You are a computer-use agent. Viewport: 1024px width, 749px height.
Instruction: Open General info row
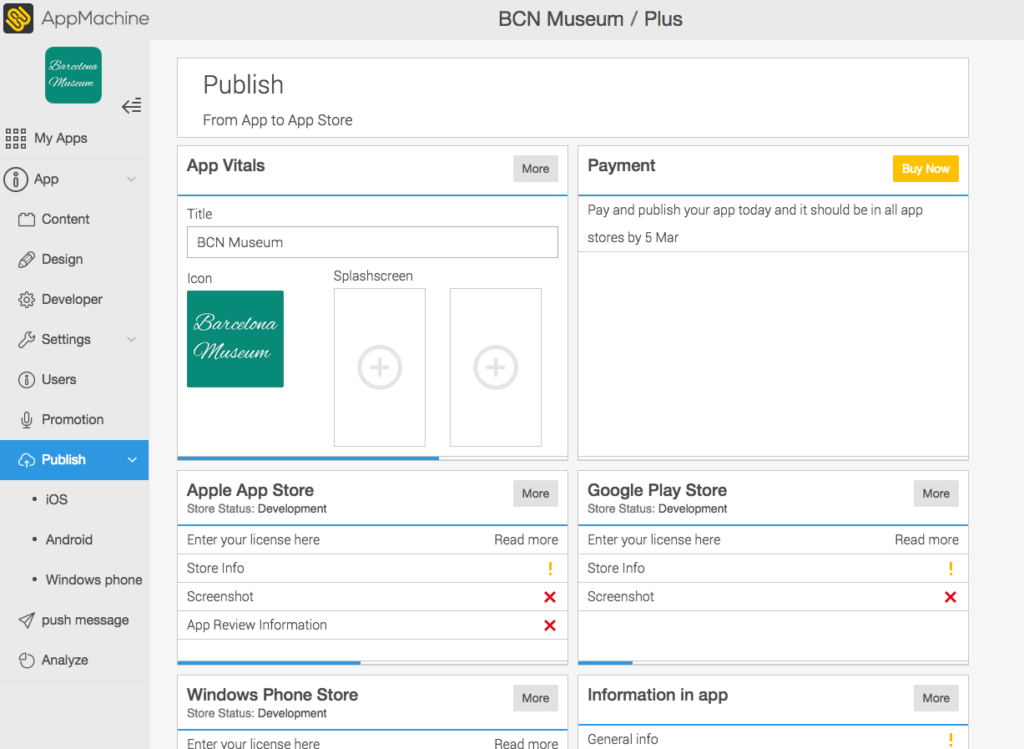click(773, 739)
